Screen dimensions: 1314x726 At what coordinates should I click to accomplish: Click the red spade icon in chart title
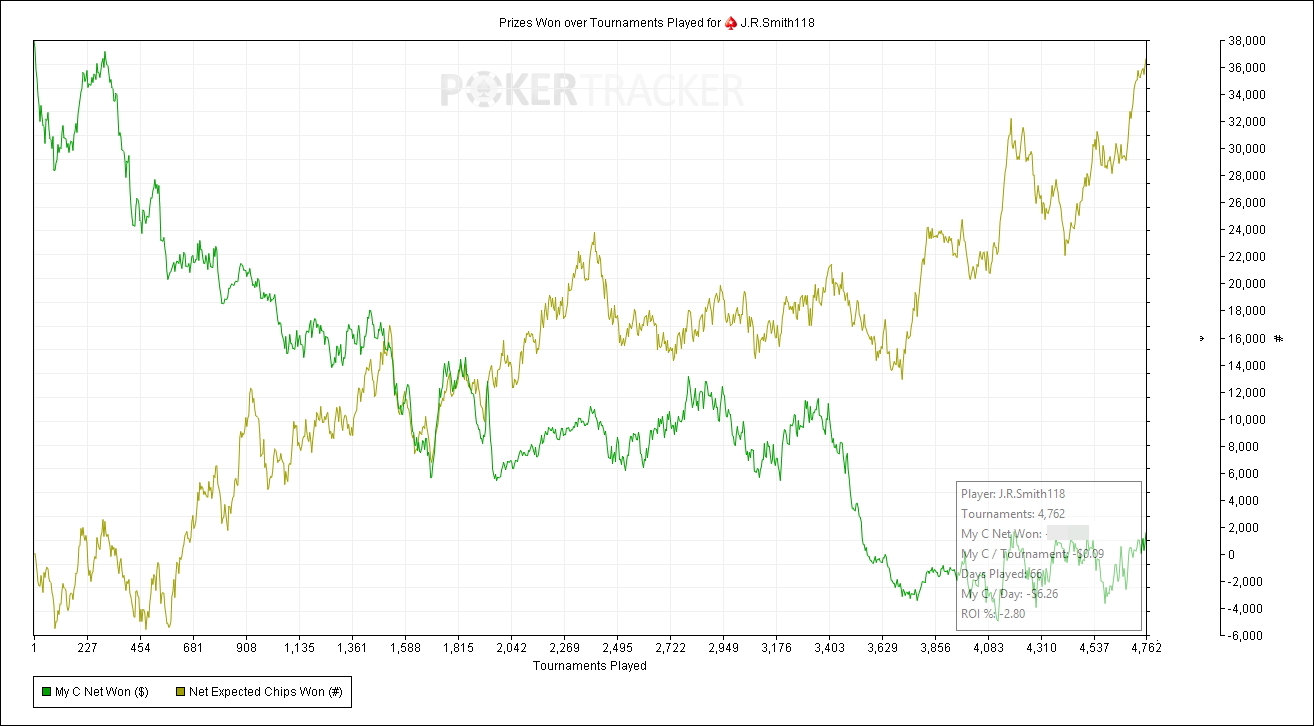pos(731,22)
